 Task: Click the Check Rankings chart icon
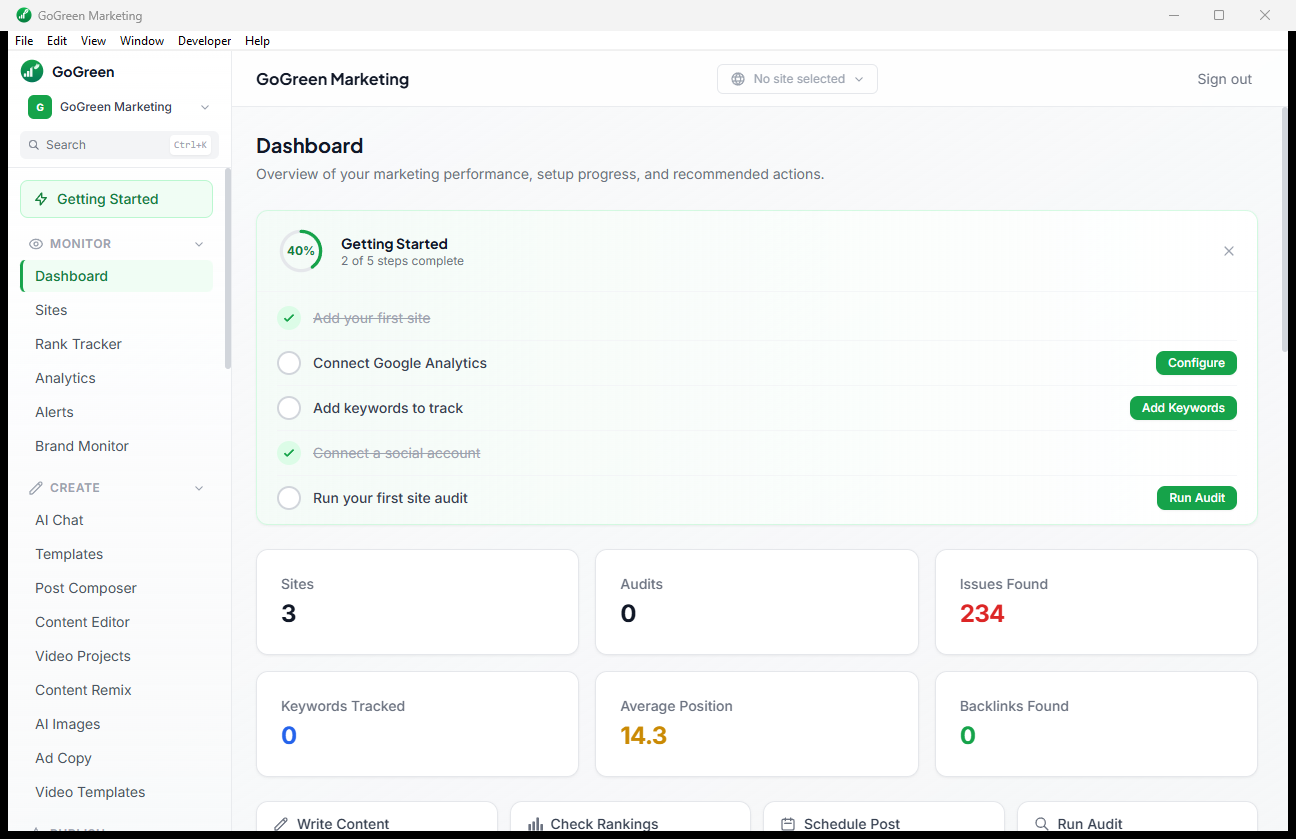(535, 822)
